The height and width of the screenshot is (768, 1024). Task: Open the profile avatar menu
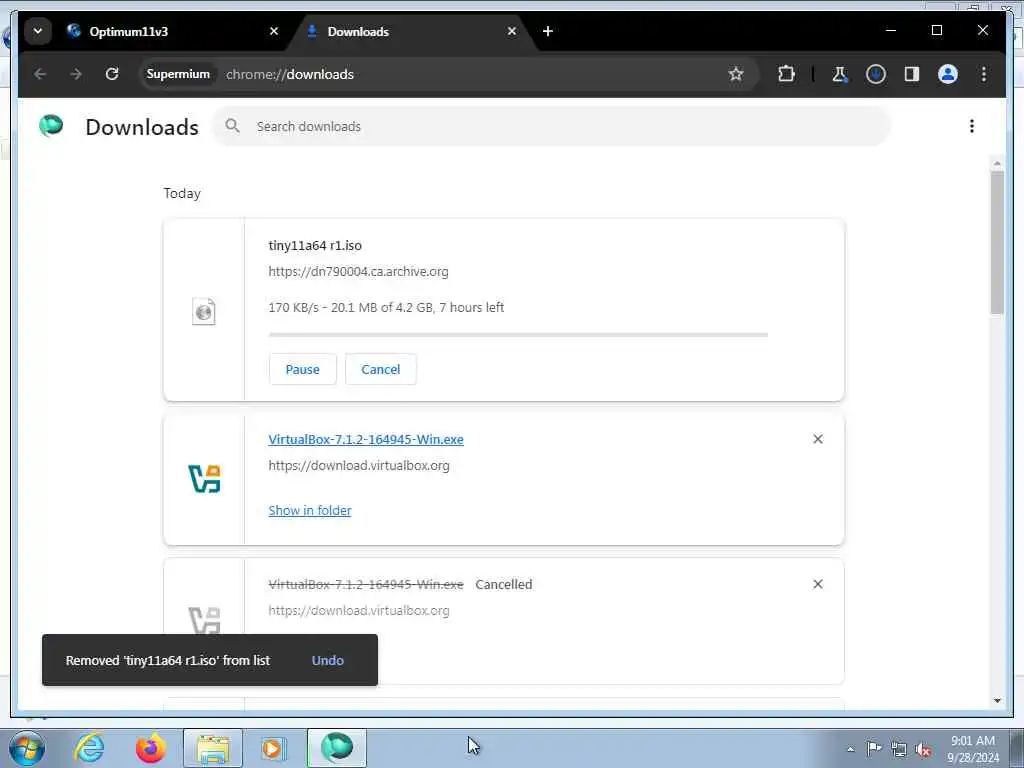(948, 74)
